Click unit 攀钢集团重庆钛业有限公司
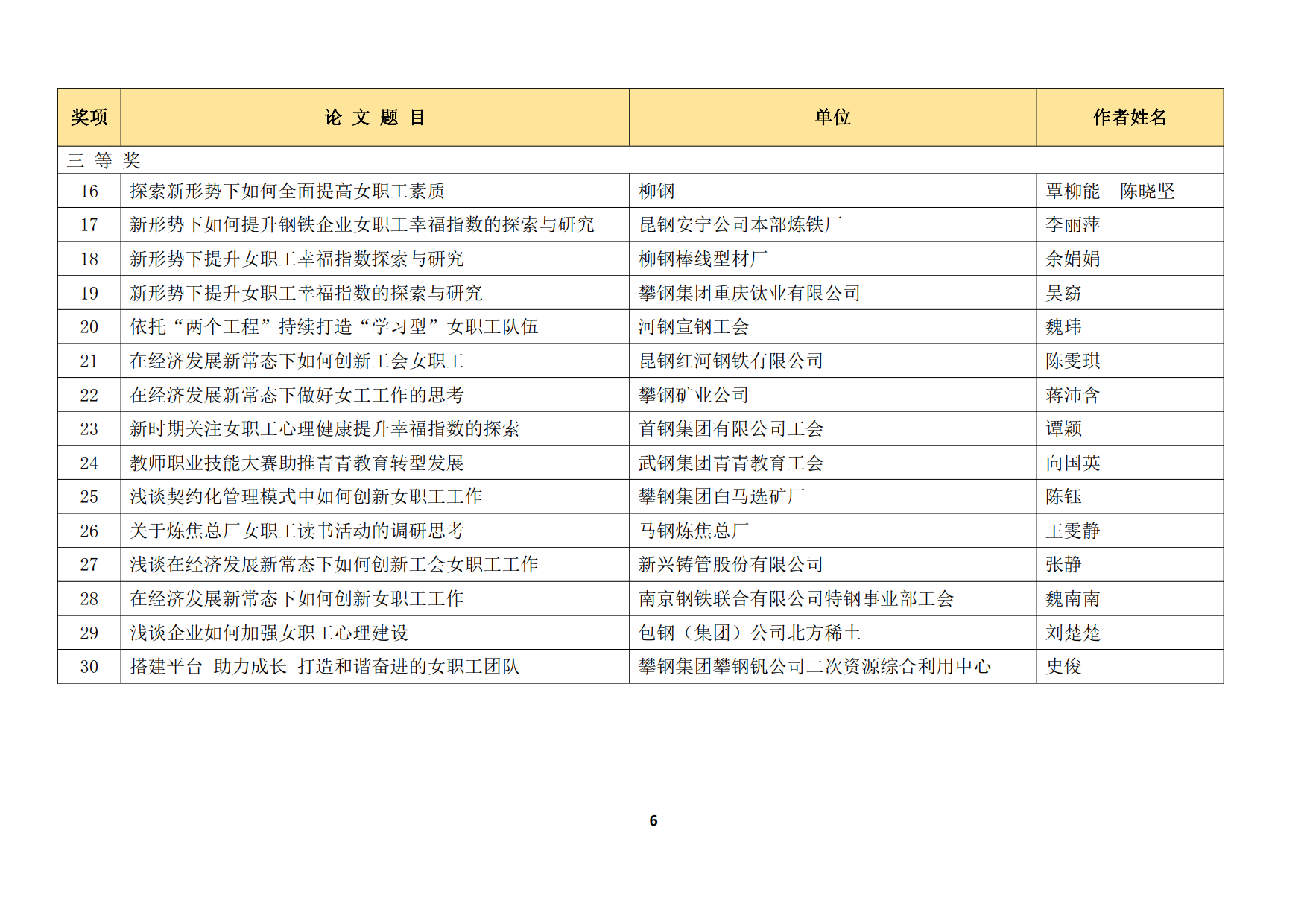This screenshot has width=1307, height=924. click(x=749, y=294)
